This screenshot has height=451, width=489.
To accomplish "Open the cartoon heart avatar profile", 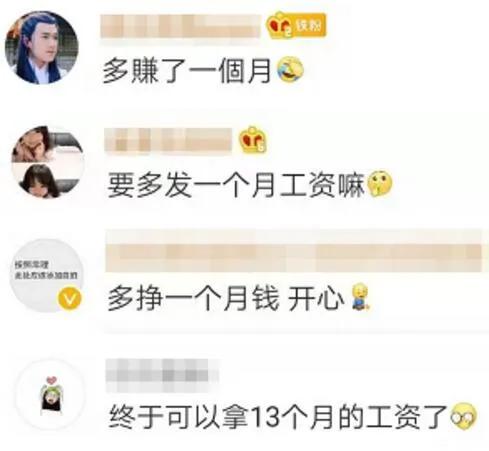I will (x=50, y=395).
